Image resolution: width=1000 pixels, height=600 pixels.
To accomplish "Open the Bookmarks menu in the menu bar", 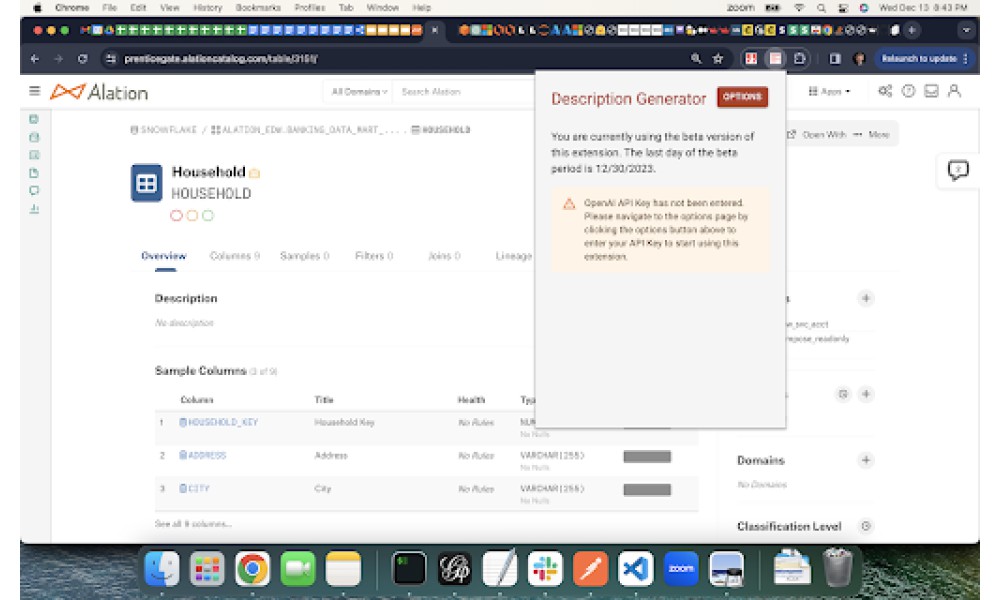I will pyautogui.click(x=258, y=8).
